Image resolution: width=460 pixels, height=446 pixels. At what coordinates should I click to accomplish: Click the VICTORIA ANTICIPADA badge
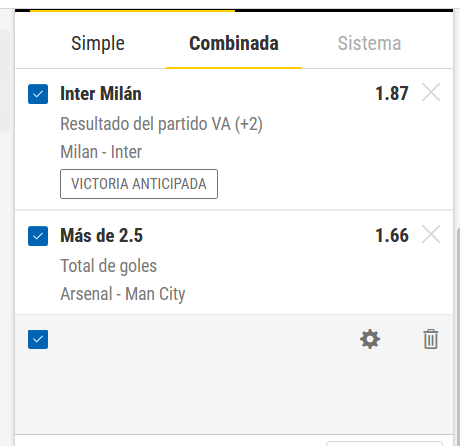[x=139, y=184]
